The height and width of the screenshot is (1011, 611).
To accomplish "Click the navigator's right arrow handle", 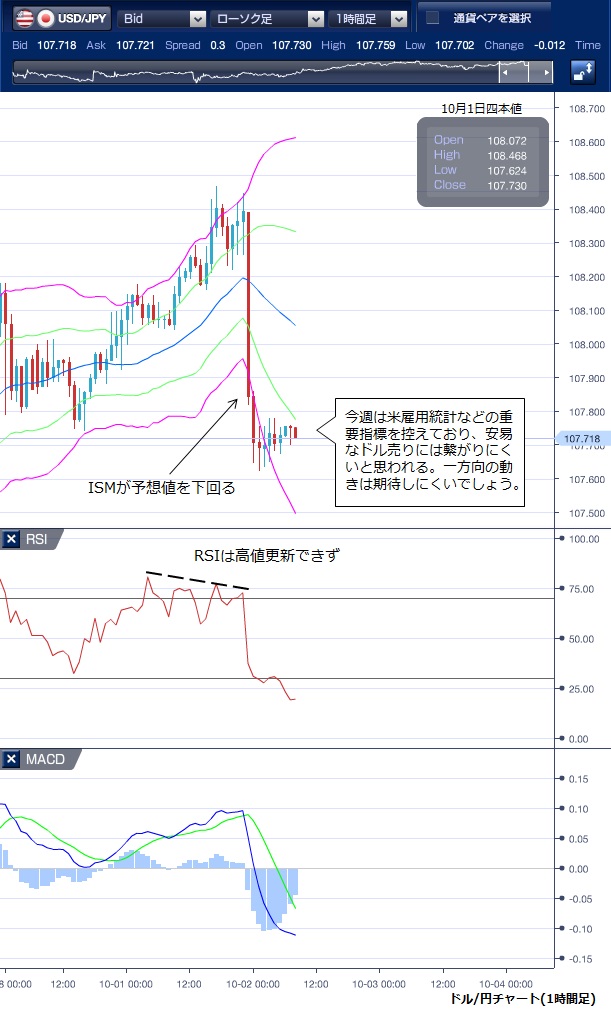I will (x=545, y=73).
